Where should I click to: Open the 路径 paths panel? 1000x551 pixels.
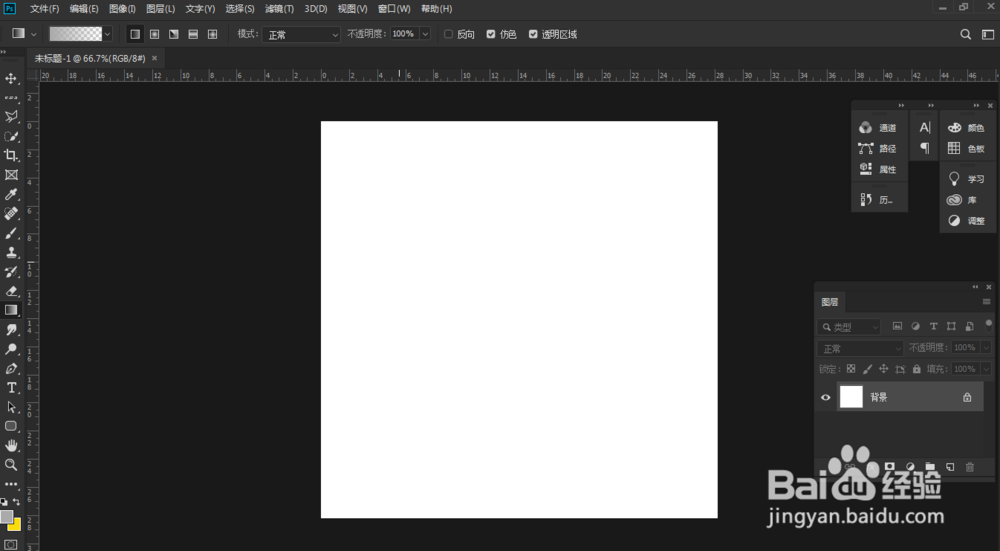(x=879, y=149)
